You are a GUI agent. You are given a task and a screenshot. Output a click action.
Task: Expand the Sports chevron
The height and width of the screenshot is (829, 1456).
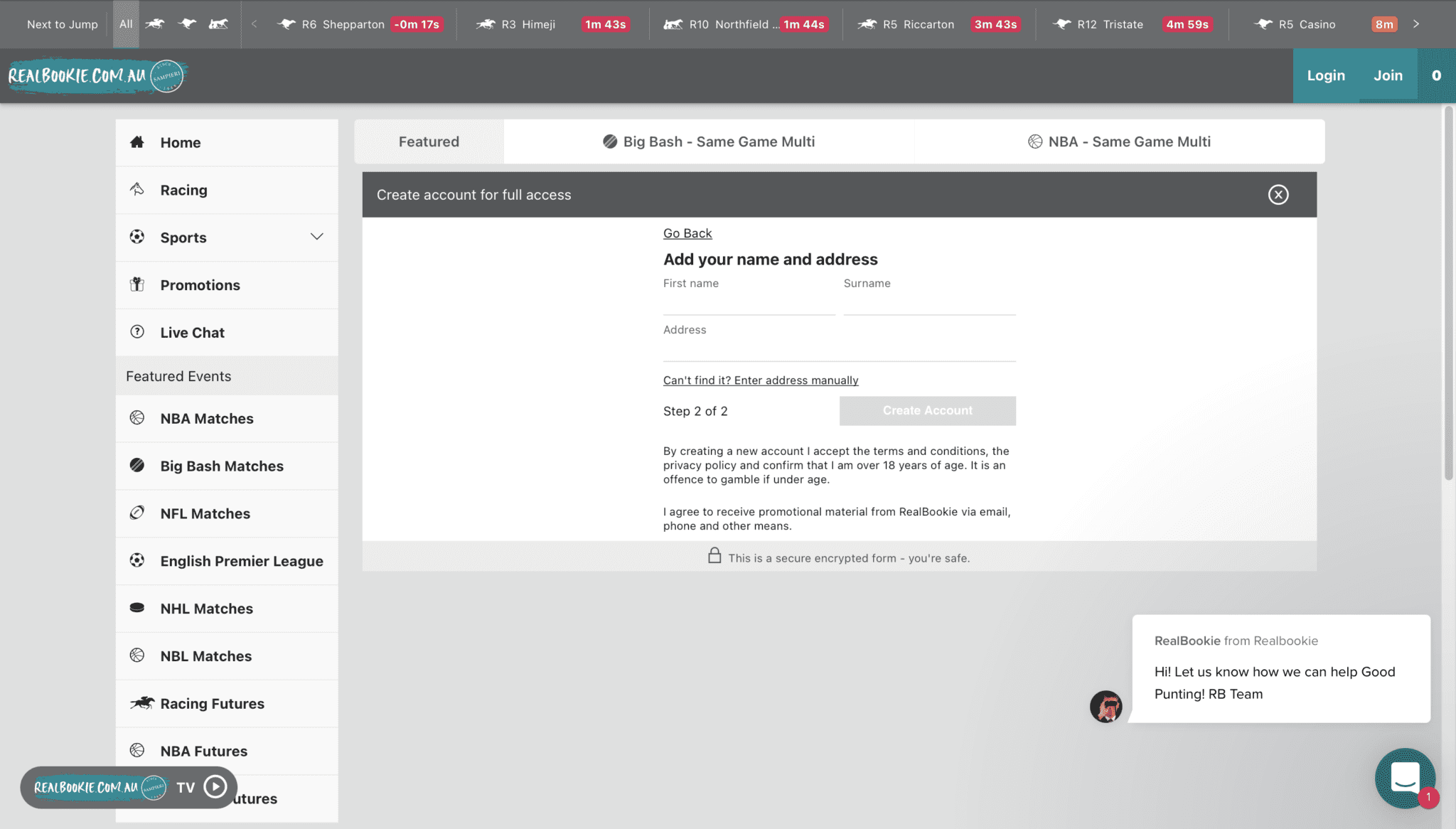click(x=317, y=237)
